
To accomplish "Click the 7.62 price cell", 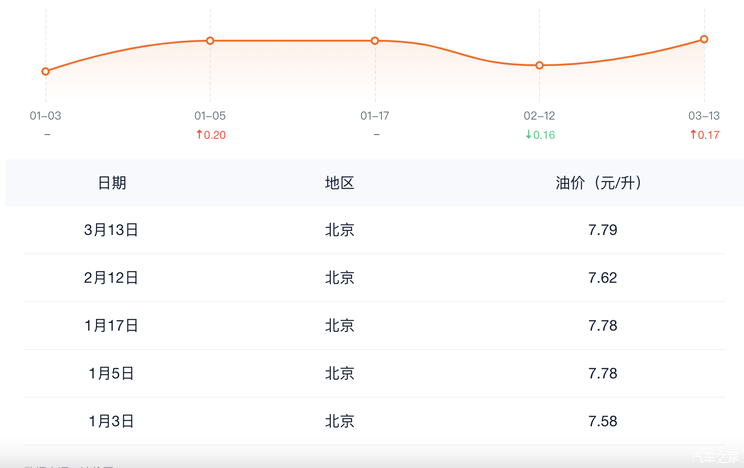I will pyautogui.click(x=603, y=278).
